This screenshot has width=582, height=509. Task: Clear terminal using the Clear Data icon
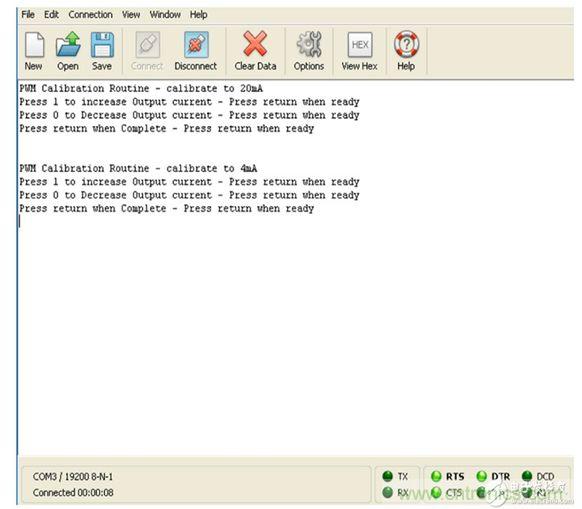click(255, 44)
